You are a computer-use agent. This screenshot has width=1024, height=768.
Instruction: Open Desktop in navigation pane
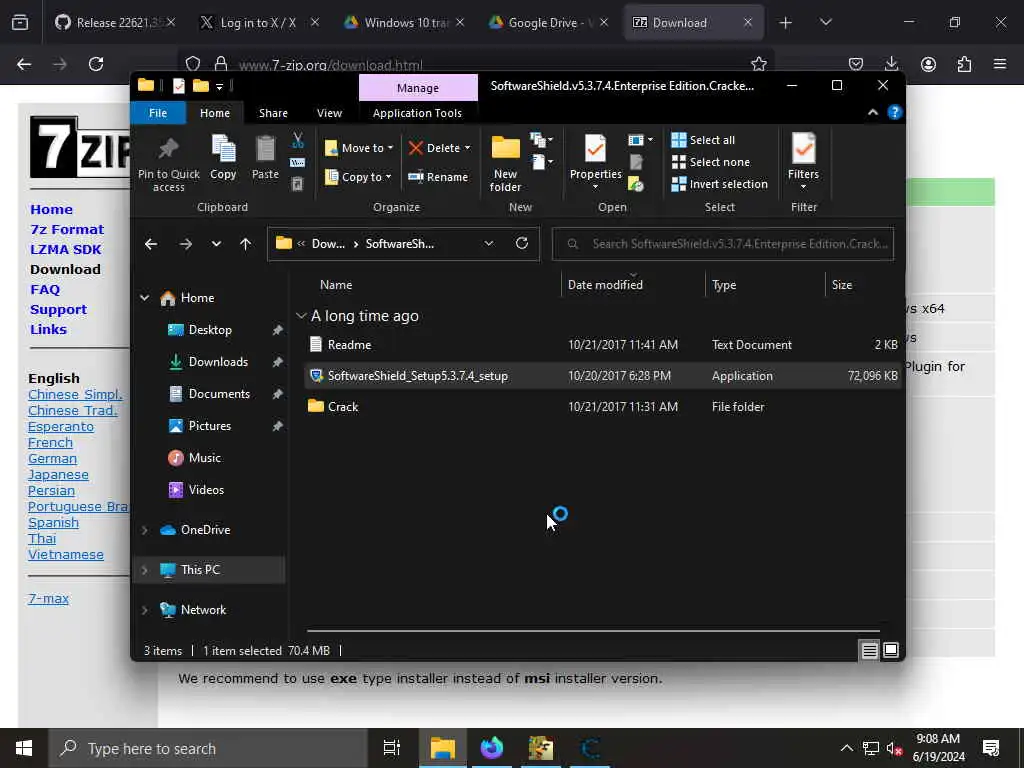210,330
